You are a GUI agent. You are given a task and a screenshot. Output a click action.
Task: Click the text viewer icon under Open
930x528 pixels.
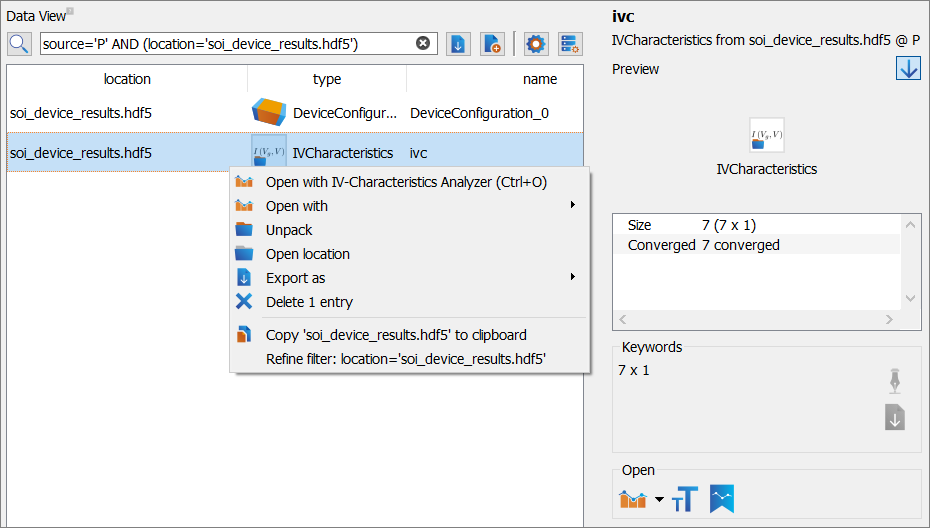tap(685, 499)
